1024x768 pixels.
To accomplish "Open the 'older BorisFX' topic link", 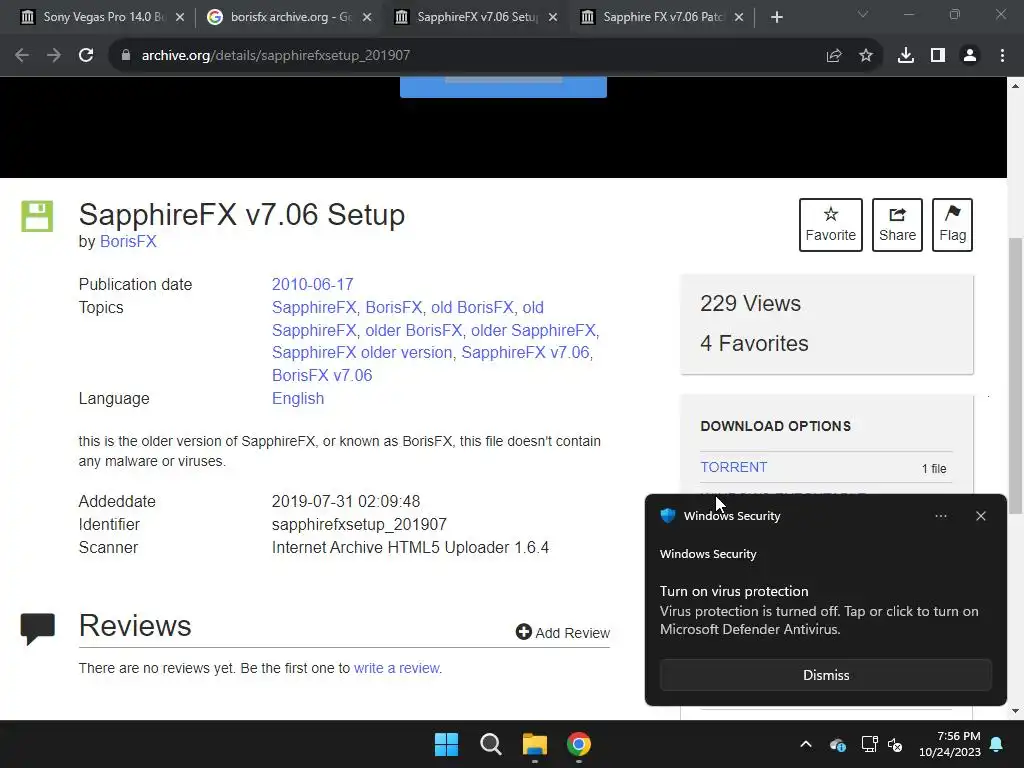I will tap(414, 330).
